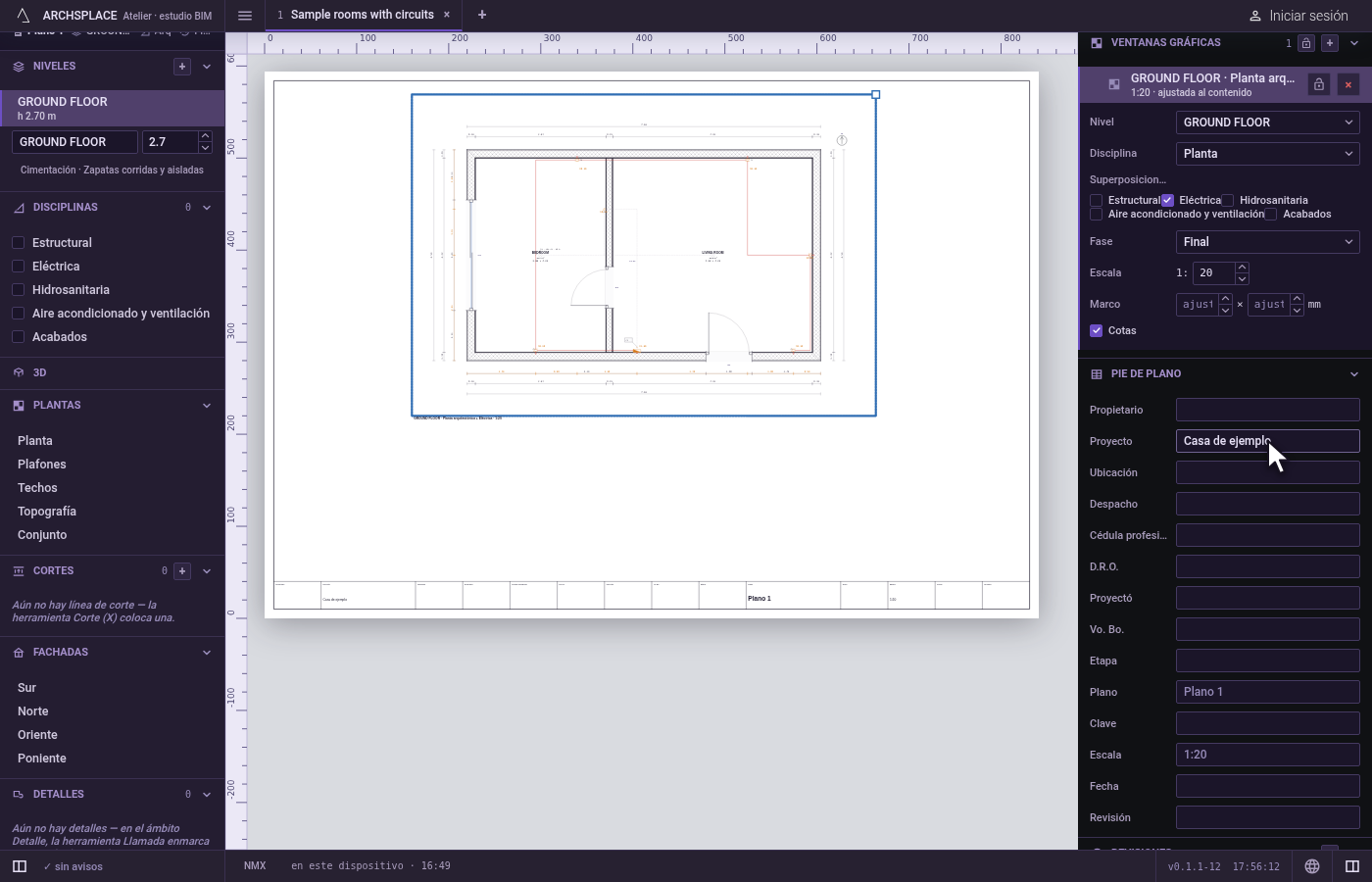Screen dimensions: 1372x882
Task: Click Iniciar sesión to sign in
Action: click(x=1298, y=16)
